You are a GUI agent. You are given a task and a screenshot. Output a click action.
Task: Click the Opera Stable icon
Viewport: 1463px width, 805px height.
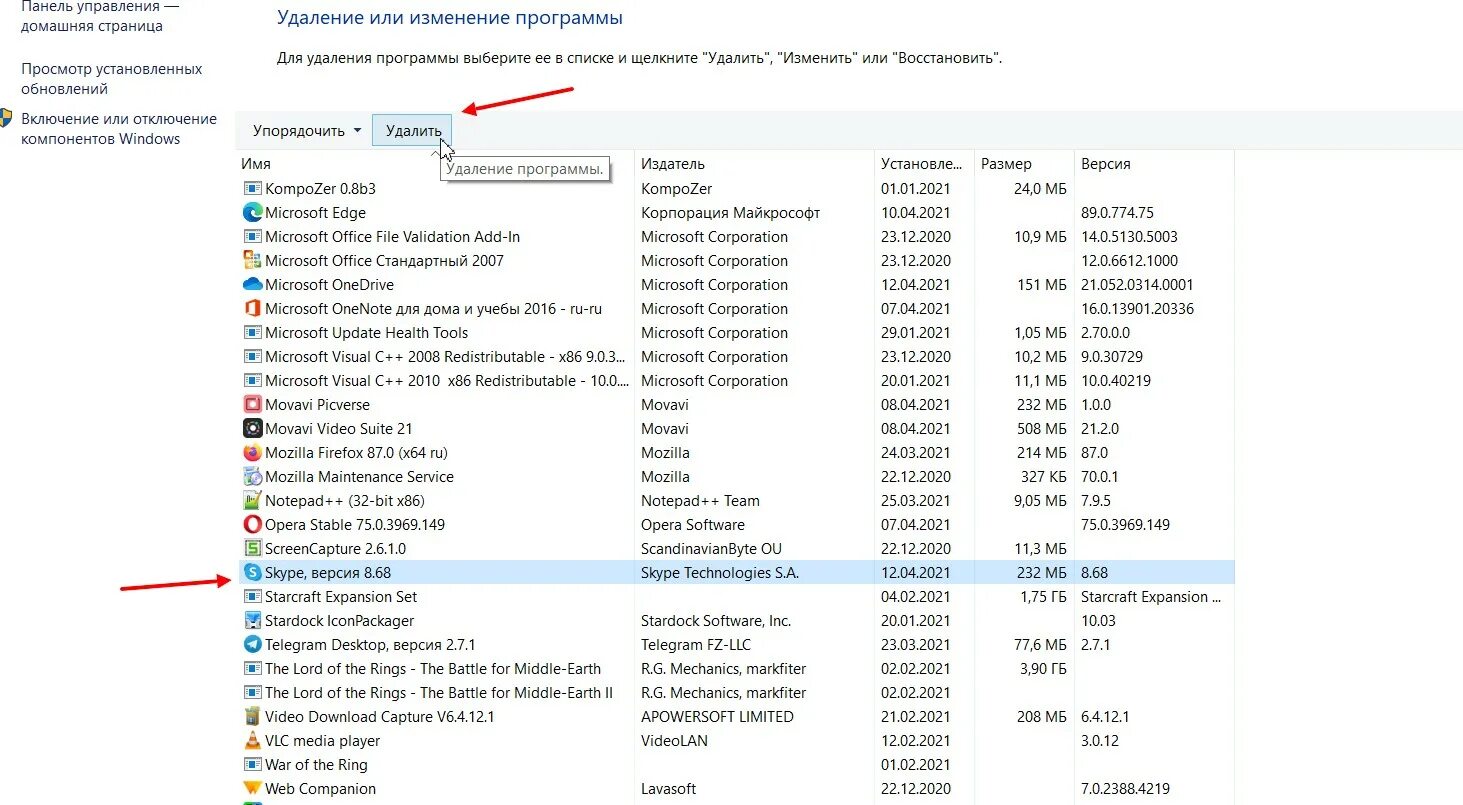point(252,524)
